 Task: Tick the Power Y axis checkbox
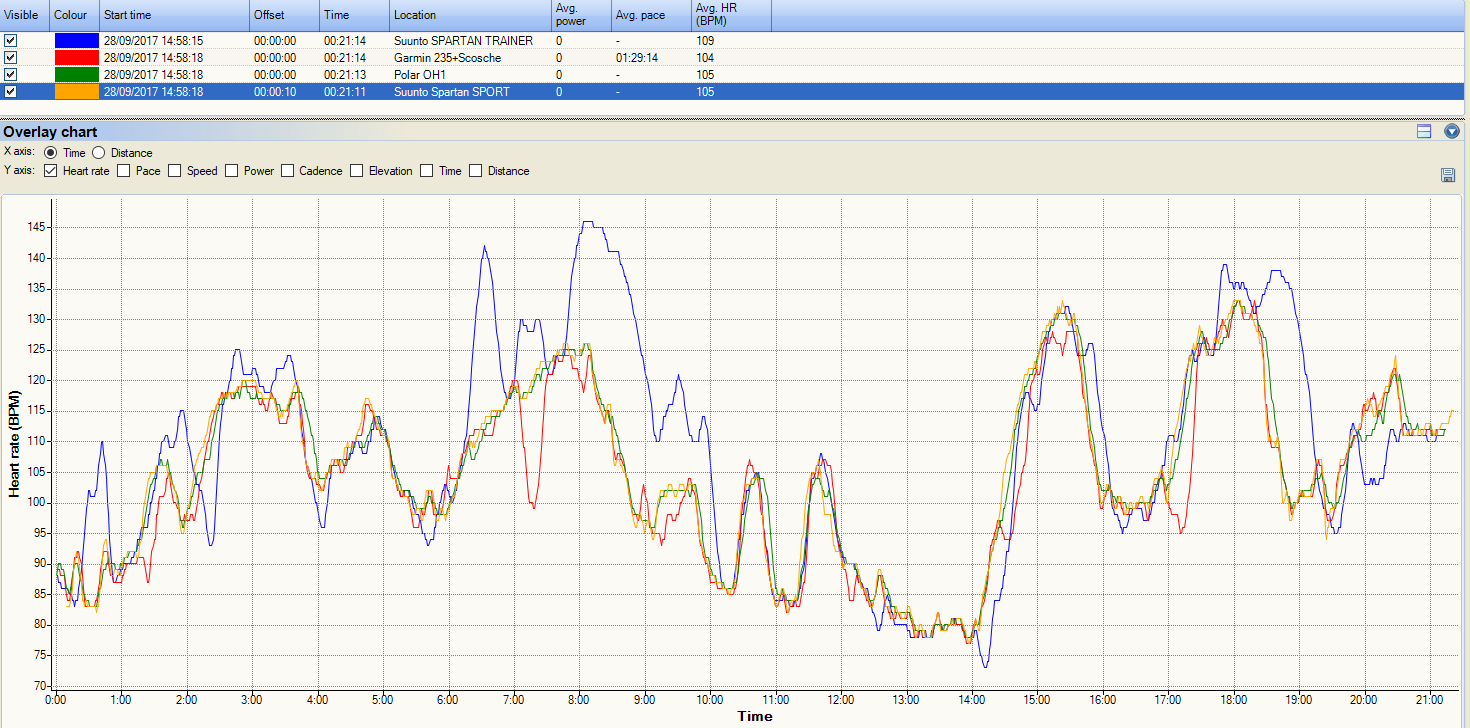232,171
